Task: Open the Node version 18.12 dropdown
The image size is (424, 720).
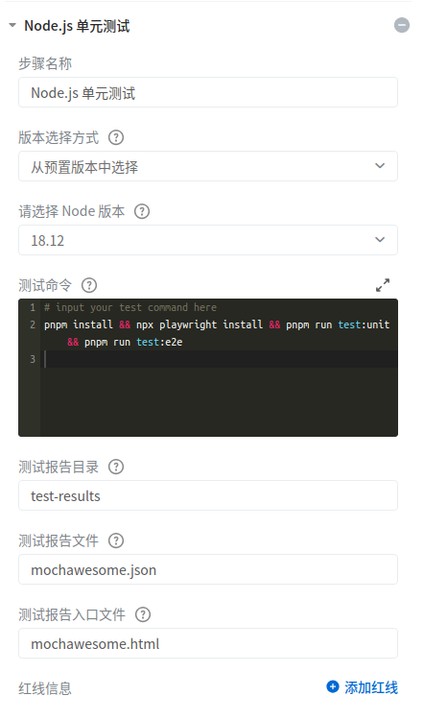Action: [x=208, y=240]
